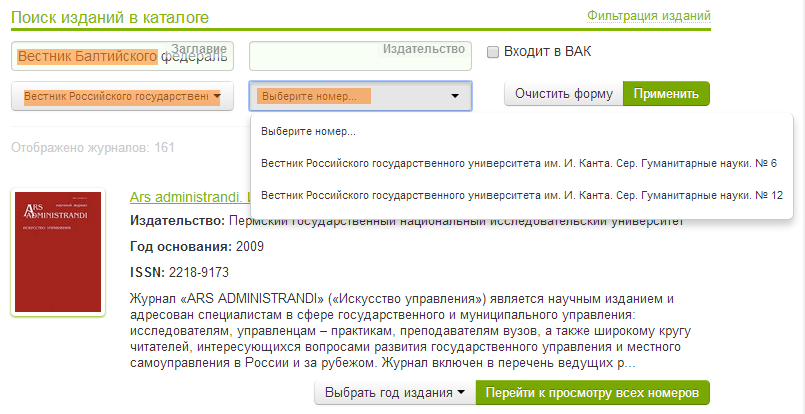Select the placeholder option Выберите номер in list
Image resolution: width=805 pixels, height=414 pixels.
pos(309,131)
